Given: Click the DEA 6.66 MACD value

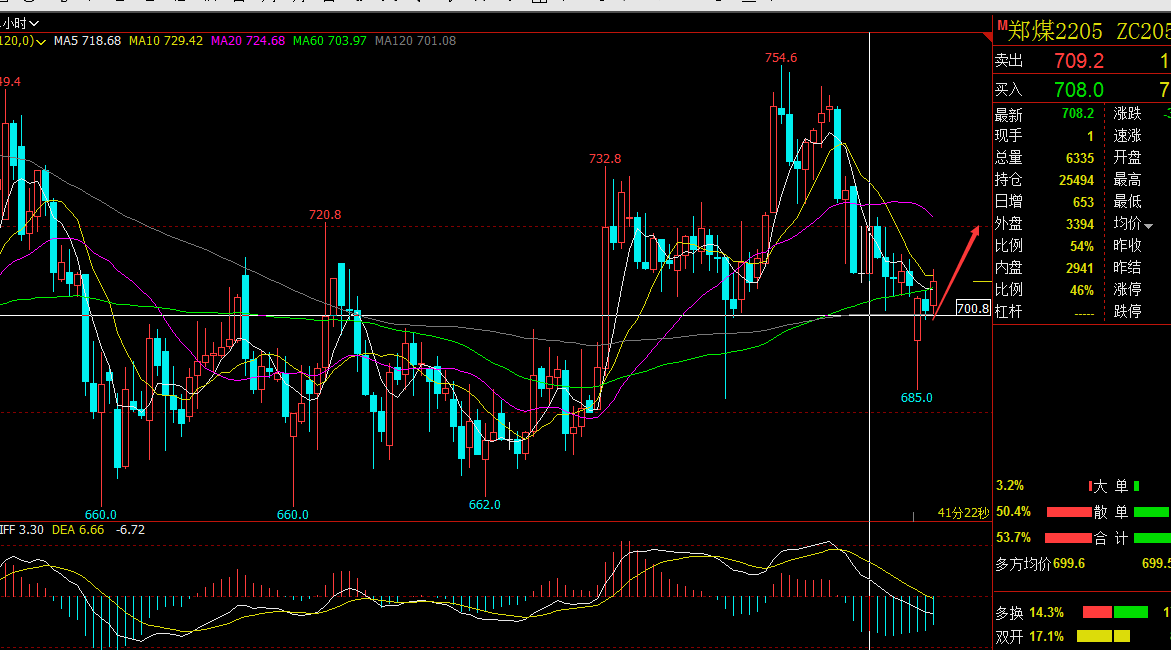Looking at the screenshot, I should 78,530.
